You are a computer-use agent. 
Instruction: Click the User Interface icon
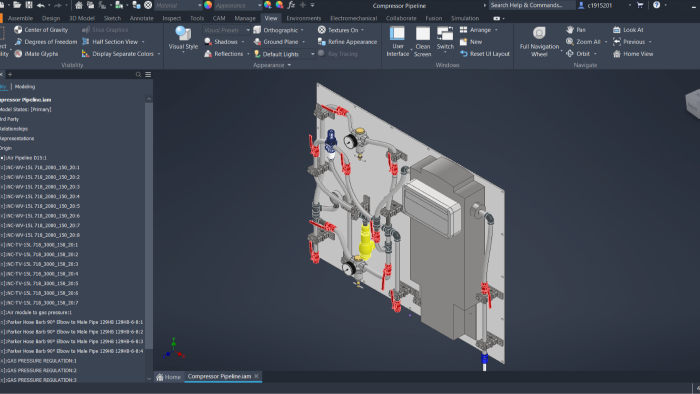tap(397, 34)
